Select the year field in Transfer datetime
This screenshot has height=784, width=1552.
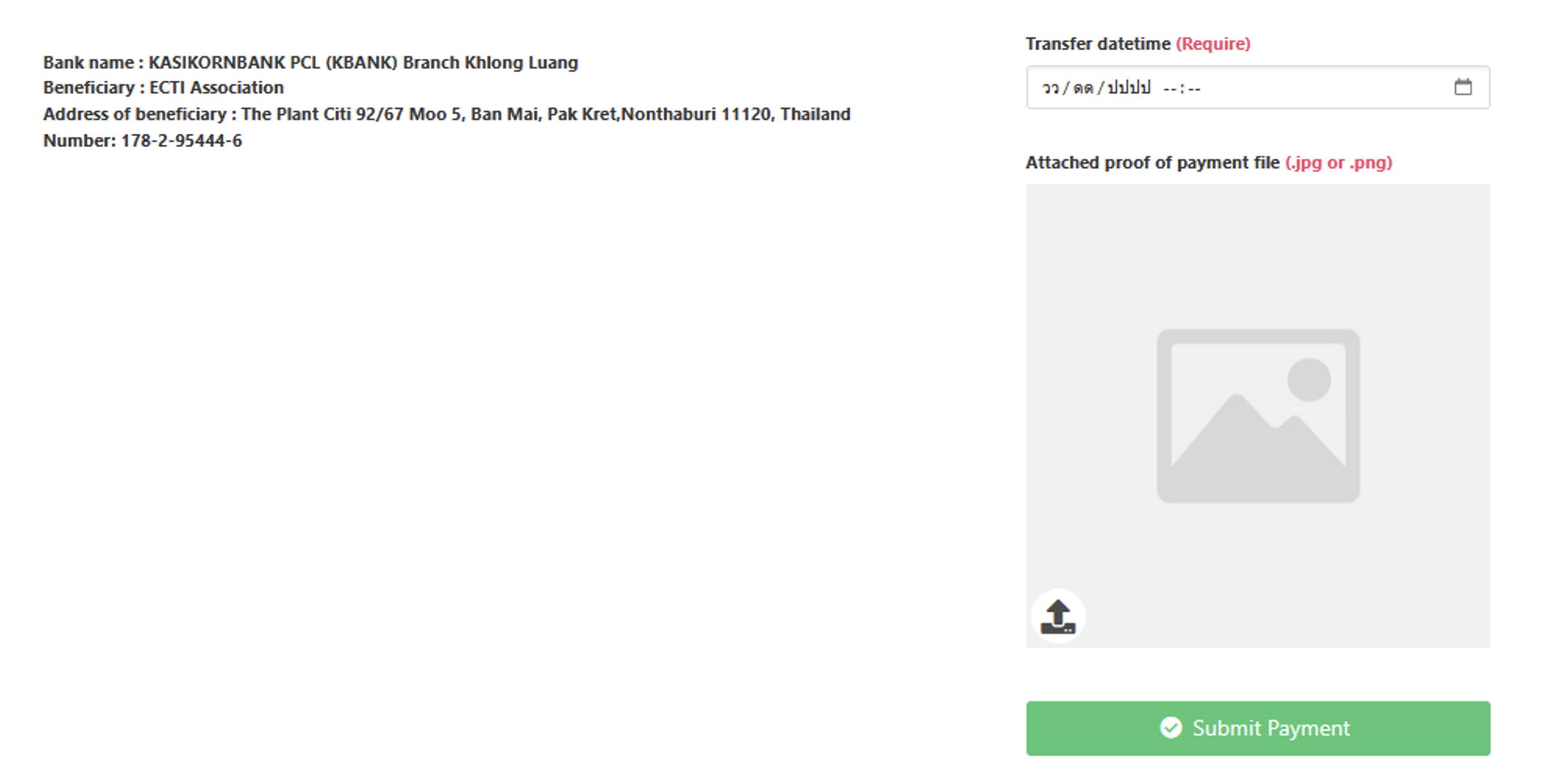click(x=1129, y=88)
